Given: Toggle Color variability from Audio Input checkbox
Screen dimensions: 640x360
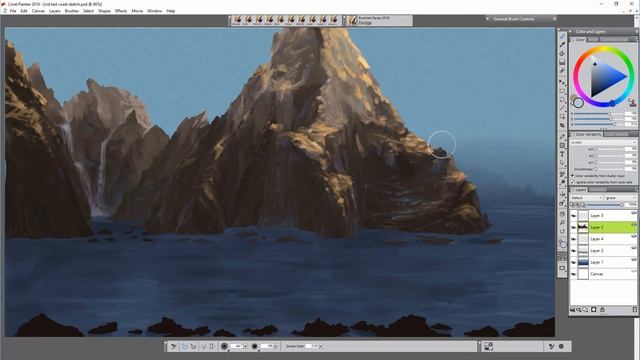Looking at the screenshot, I should 573,176.
